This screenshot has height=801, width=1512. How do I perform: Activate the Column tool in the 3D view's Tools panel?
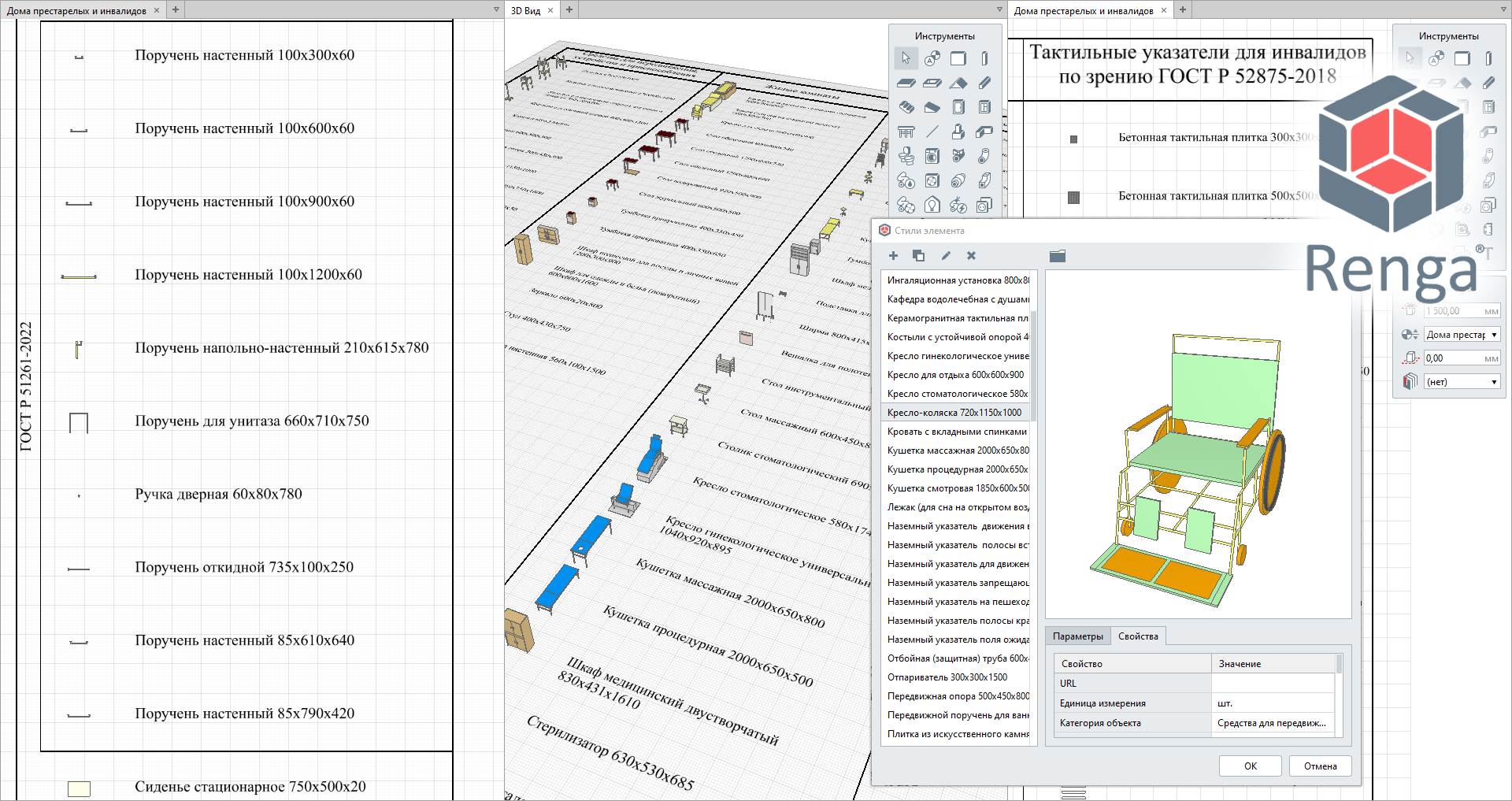984,58
